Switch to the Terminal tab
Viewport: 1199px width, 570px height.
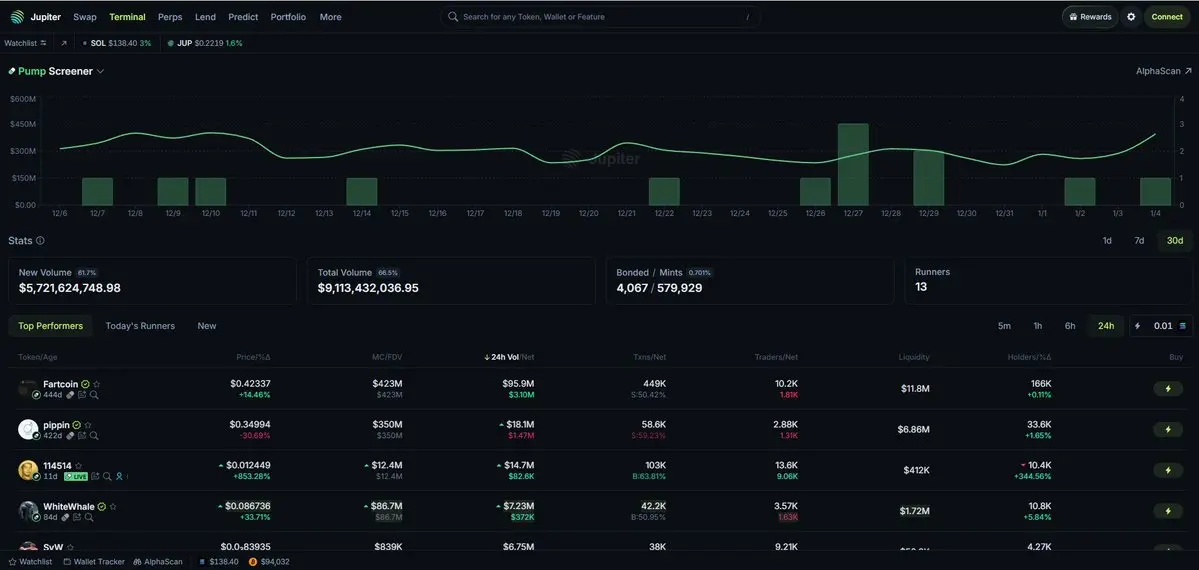point(127,17)
